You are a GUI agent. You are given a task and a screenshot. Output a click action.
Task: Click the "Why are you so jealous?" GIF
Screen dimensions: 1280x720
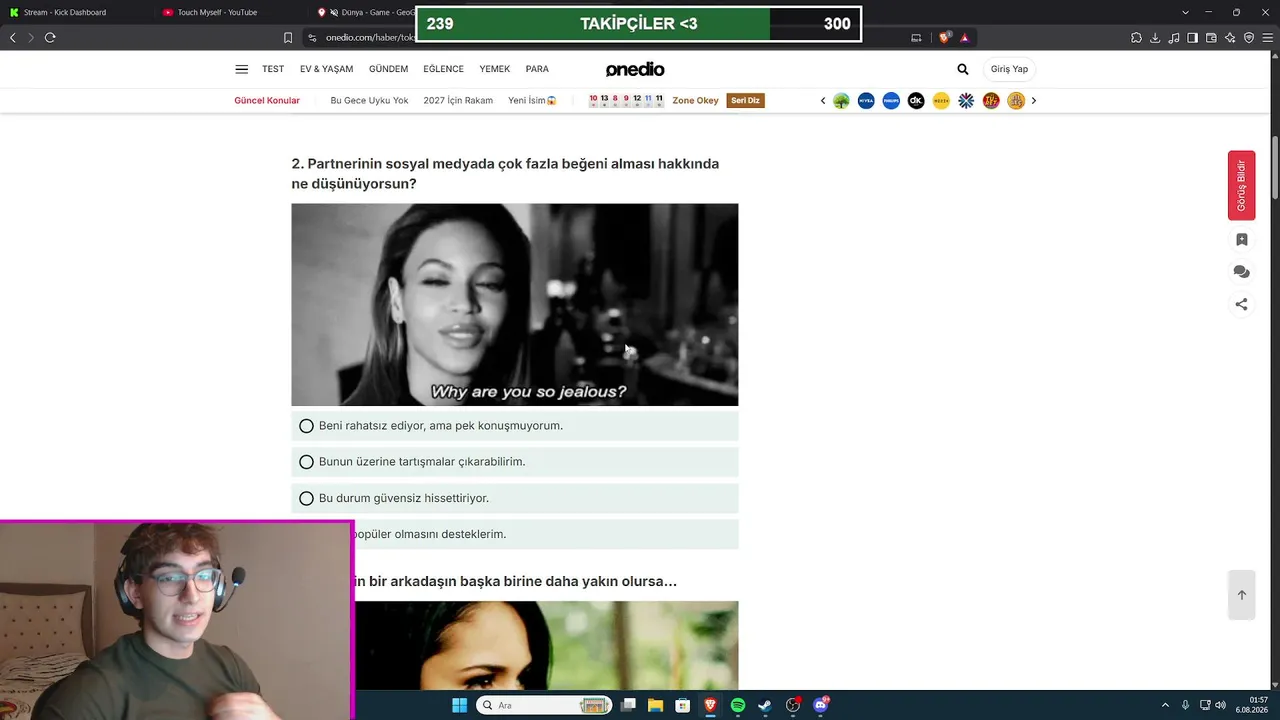click(x=515, y=305)
